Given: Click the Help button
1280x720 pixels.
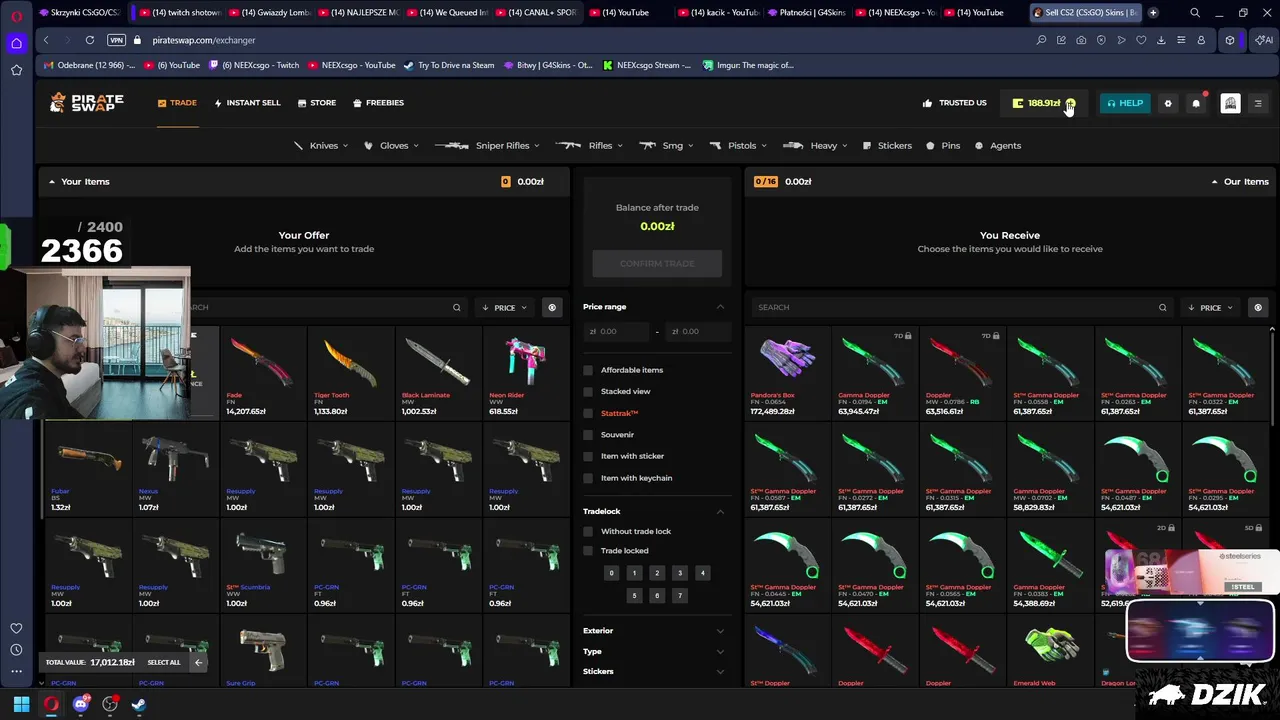Looking at the screenshot, I should coord(1125,103).
